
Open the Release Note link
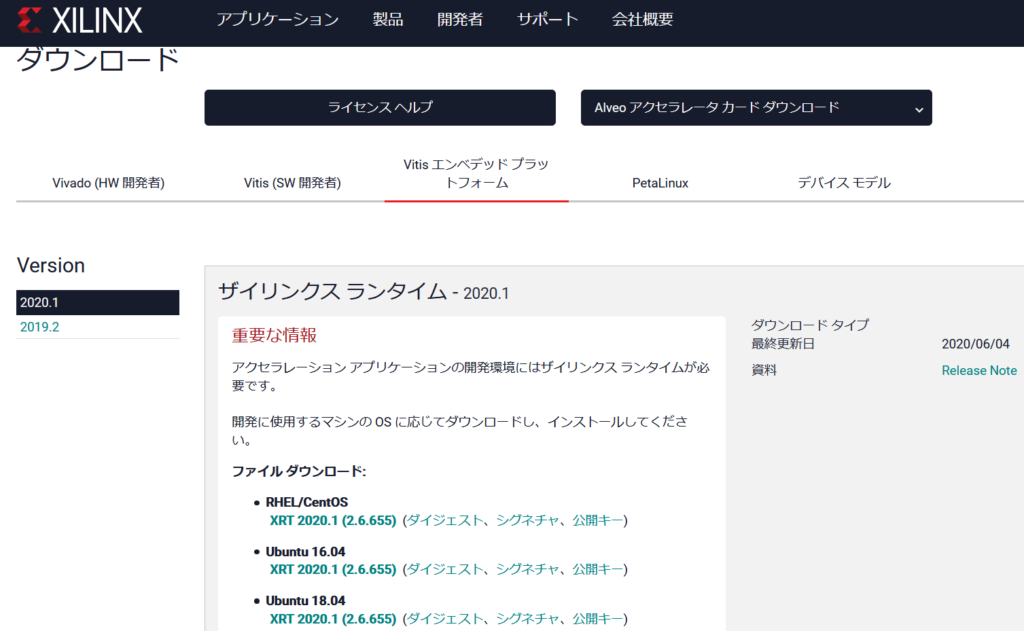tap(979, 371)
